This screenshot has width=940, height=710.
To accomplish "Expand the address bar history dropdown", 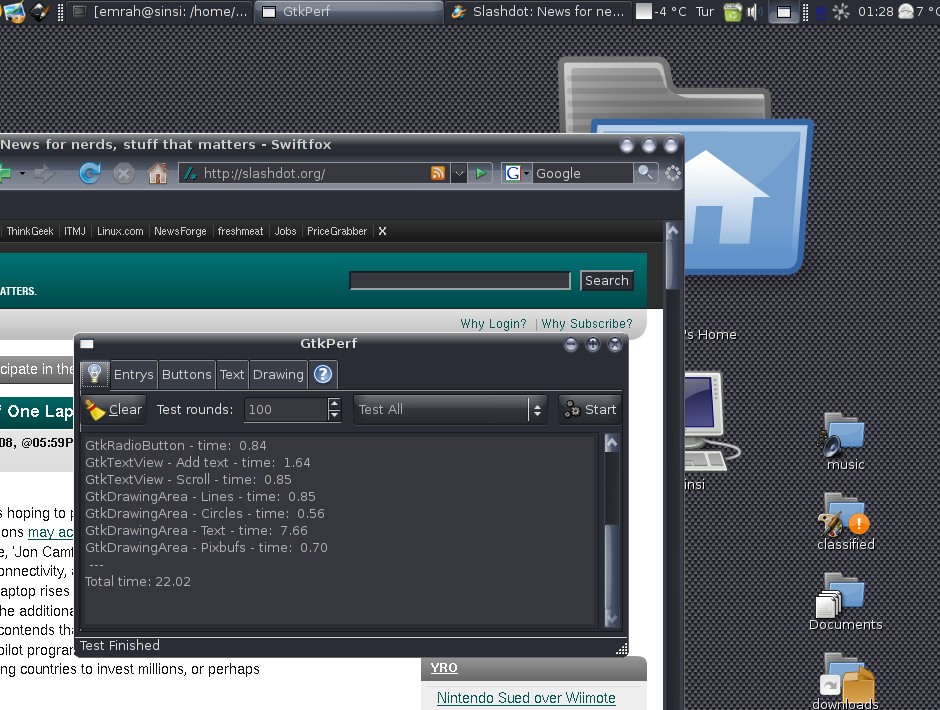I will point(459,174).
